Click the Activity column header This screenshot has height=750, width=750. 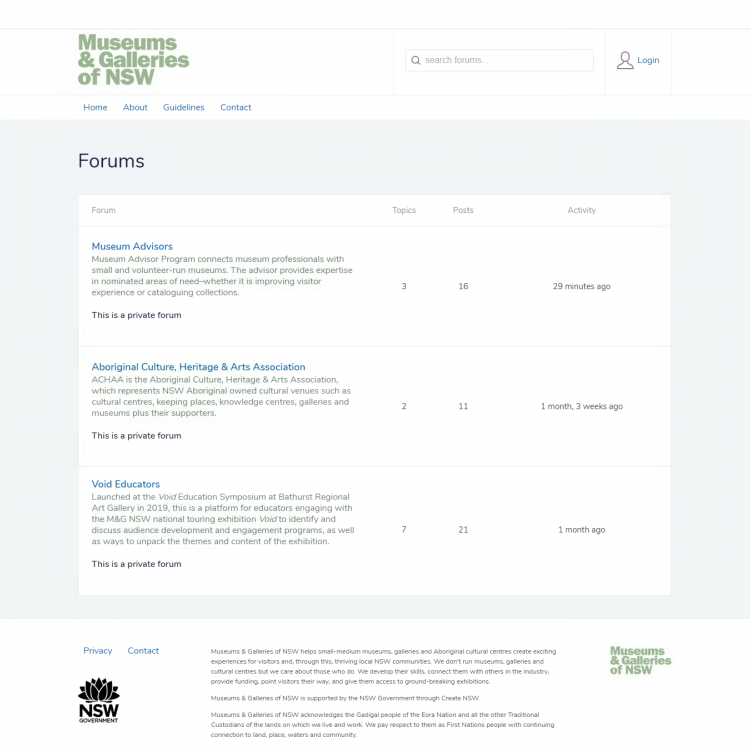tap(582, 210)
